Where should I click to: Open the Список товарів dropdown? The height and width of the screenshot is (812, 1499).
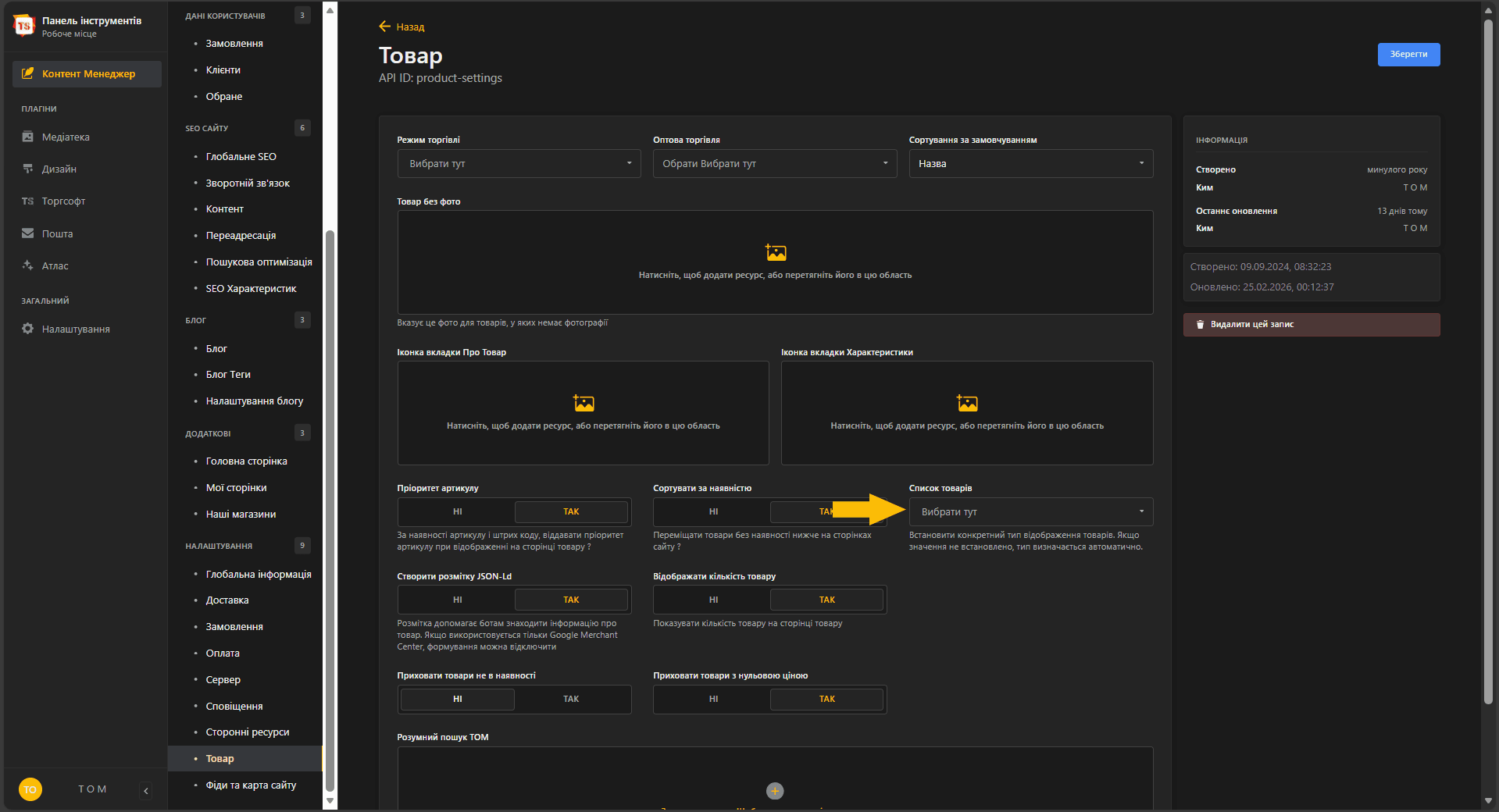point(1030,512)
